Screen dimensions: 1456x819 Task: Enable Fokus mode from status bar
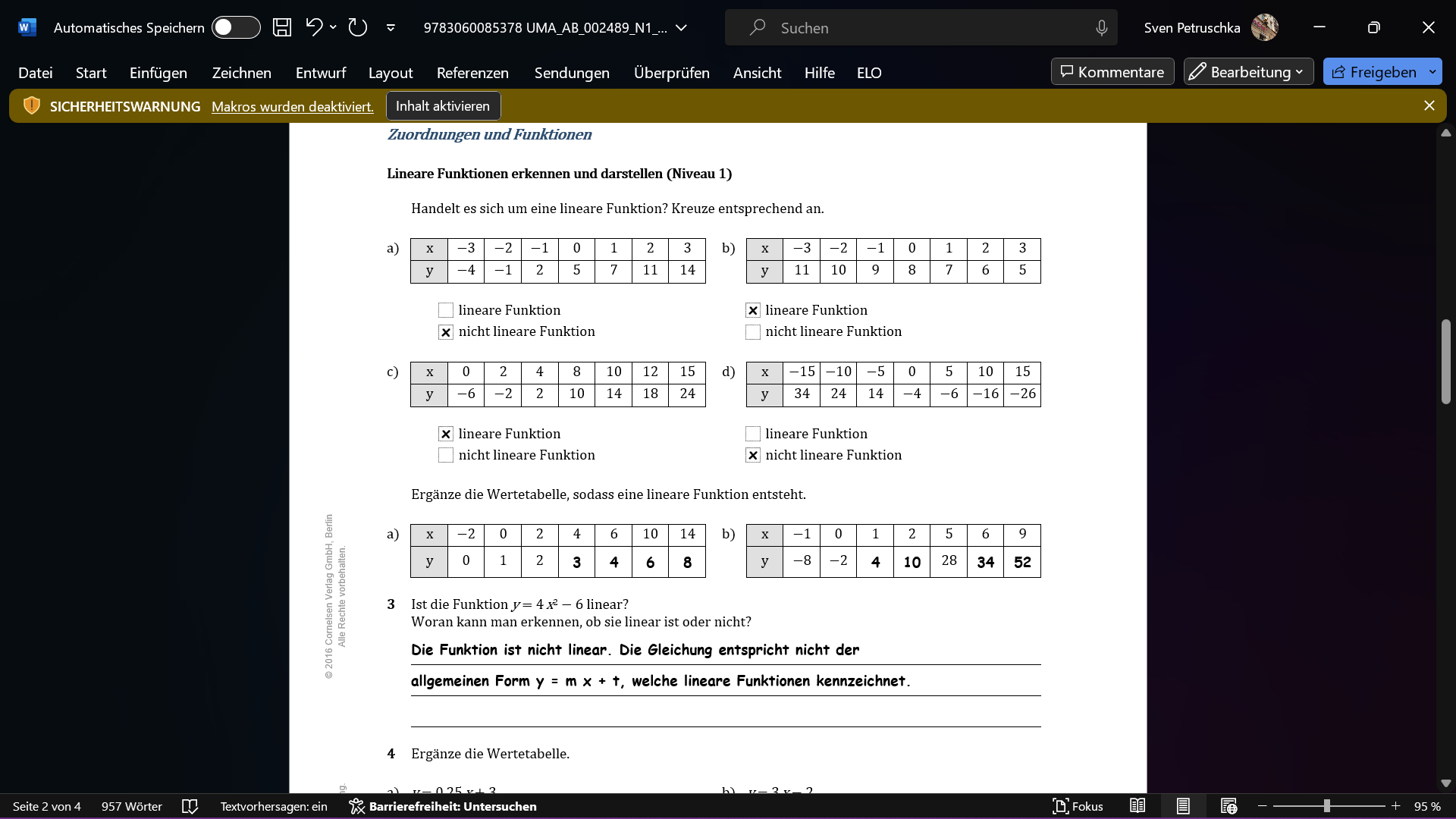point(1078,806)
